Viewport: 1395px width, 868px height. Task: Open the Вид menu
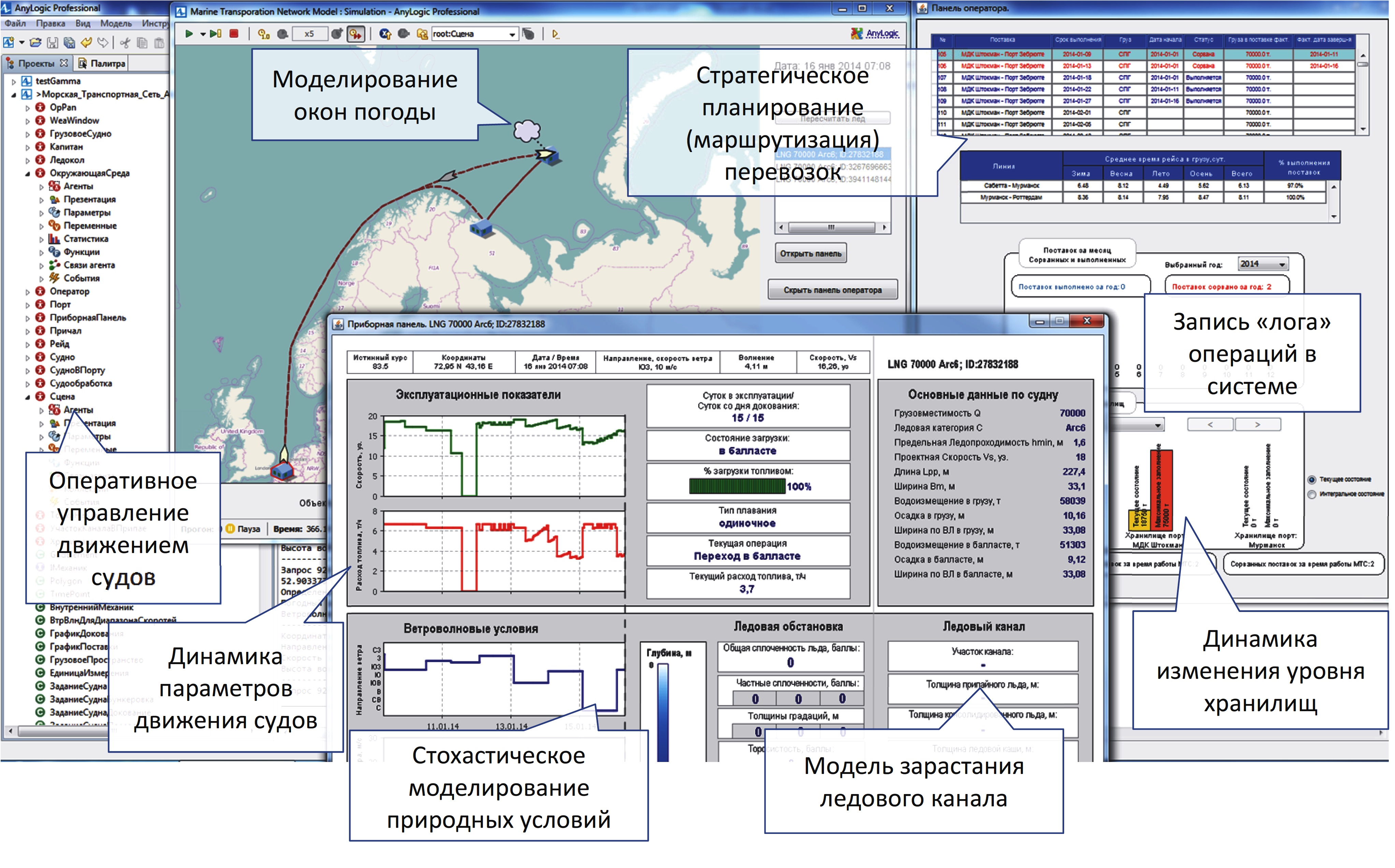(x=83, y=24)
